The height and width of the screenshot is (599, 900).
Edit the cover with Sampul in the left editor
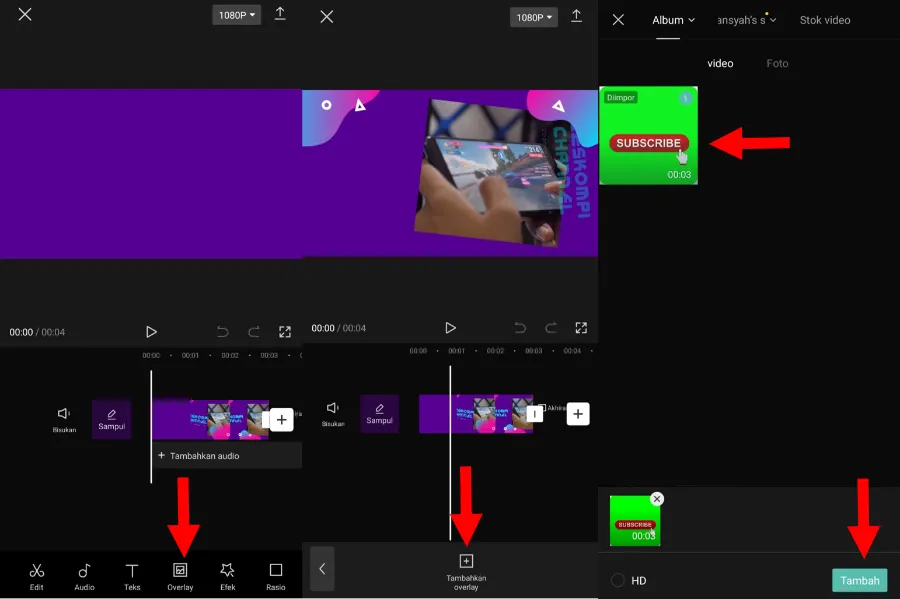tap(111, 419)
